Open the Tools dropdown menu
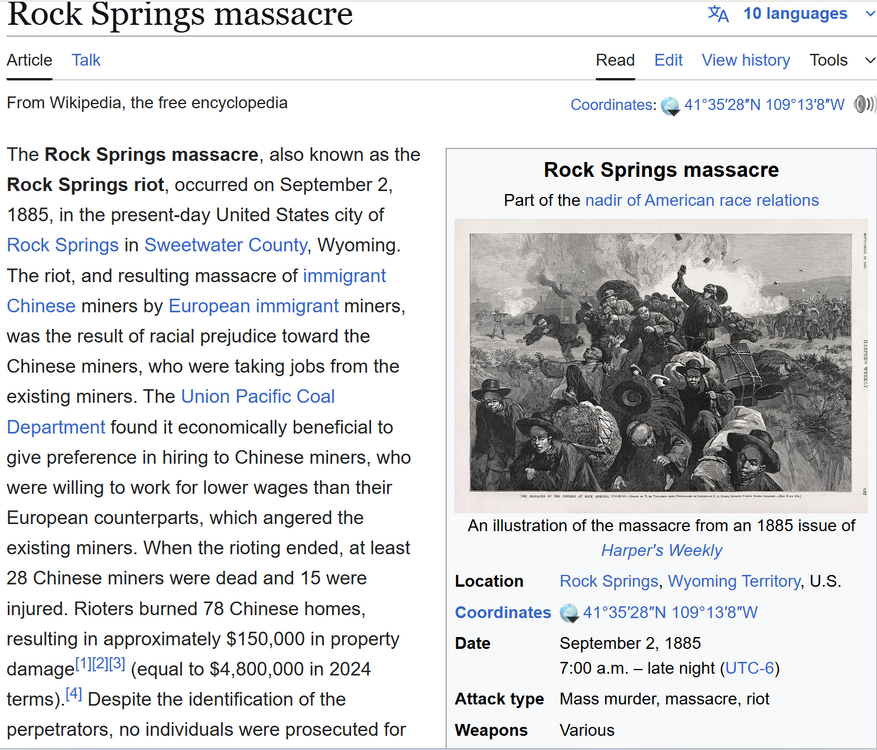Image resolution: width=877 pixels, height=750 pixels. [842, 60]
